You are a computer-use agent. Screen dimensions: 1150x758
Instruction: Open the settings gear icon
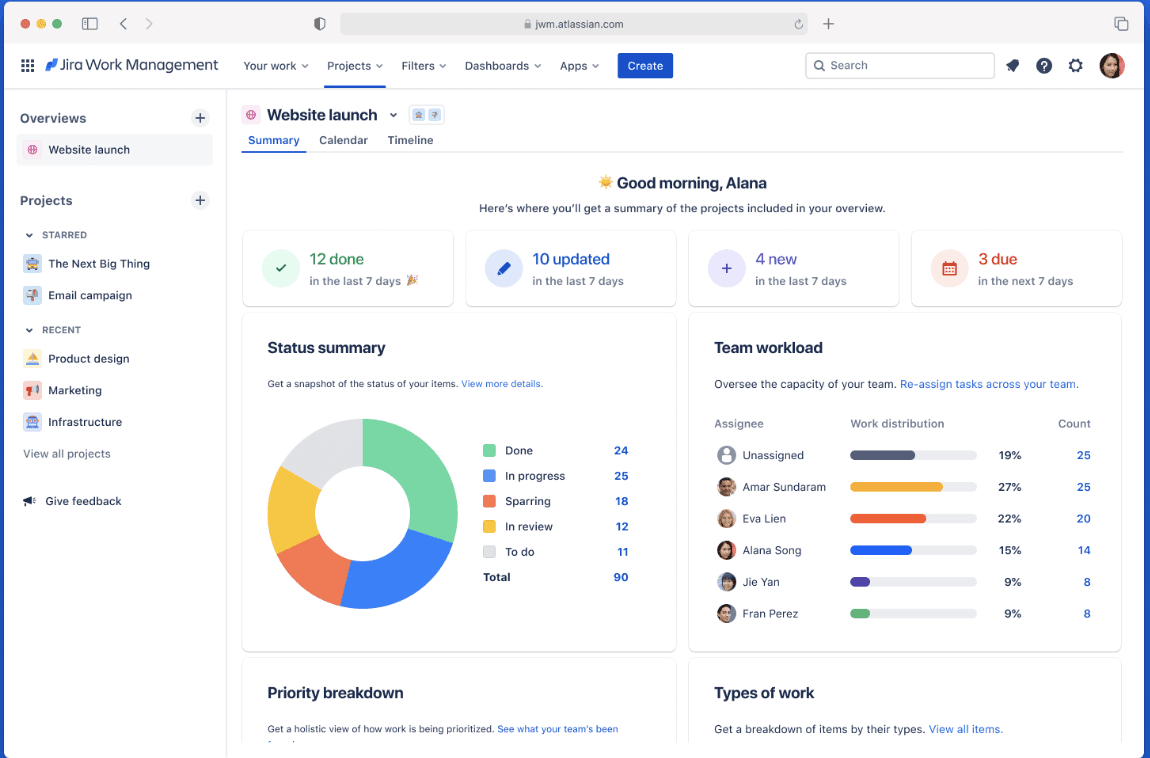click(x=1075, y=66)
